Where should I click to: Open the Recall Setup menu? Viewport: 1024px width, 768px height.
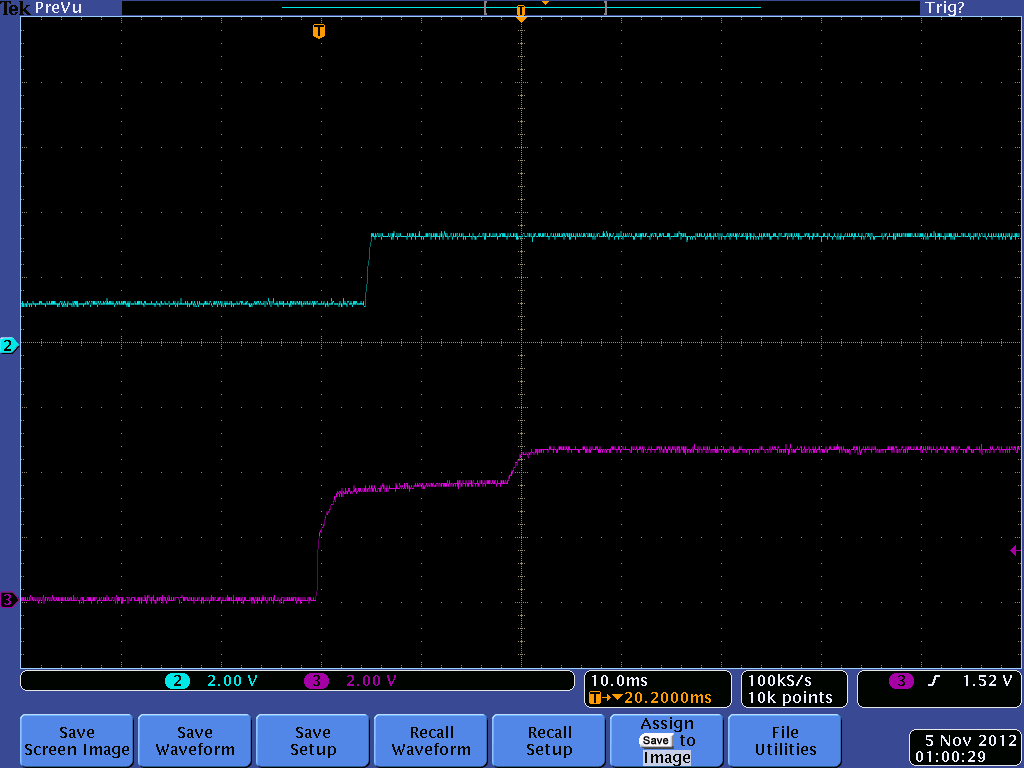548,740
